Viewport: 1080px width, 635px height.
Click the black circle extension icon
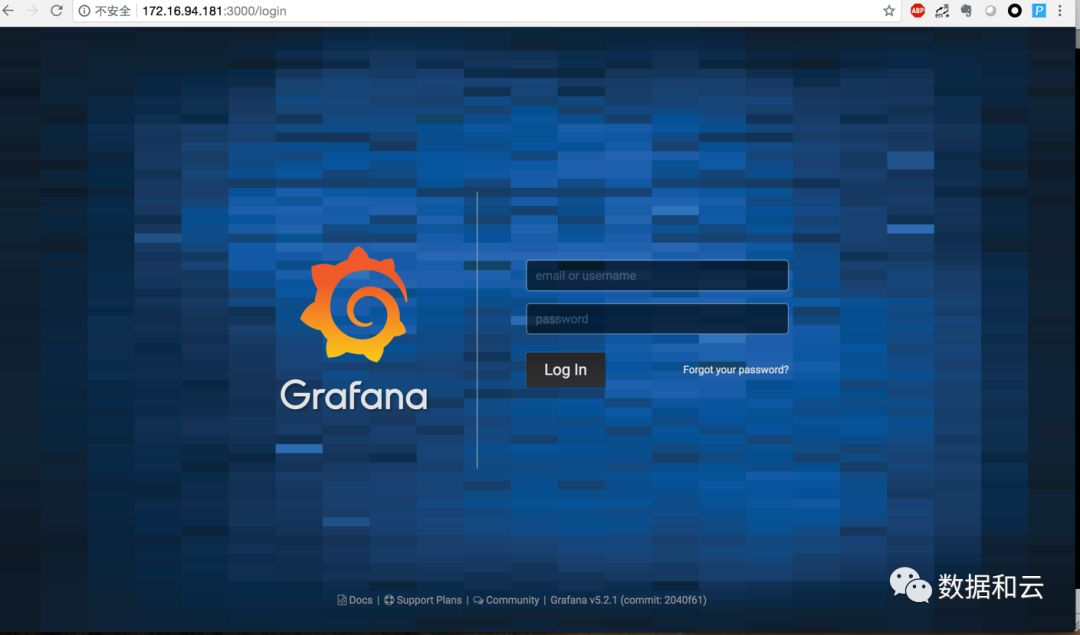click(1015, 11)
